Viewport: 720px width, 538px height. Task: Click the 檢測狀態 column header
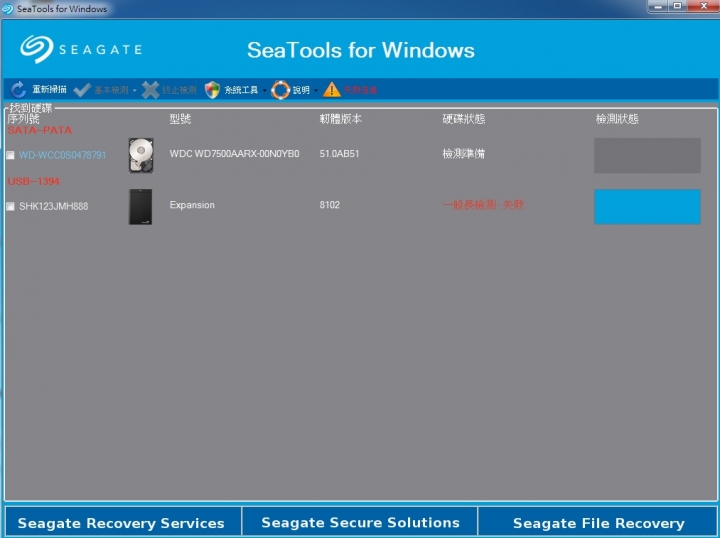tap(617, 119)
